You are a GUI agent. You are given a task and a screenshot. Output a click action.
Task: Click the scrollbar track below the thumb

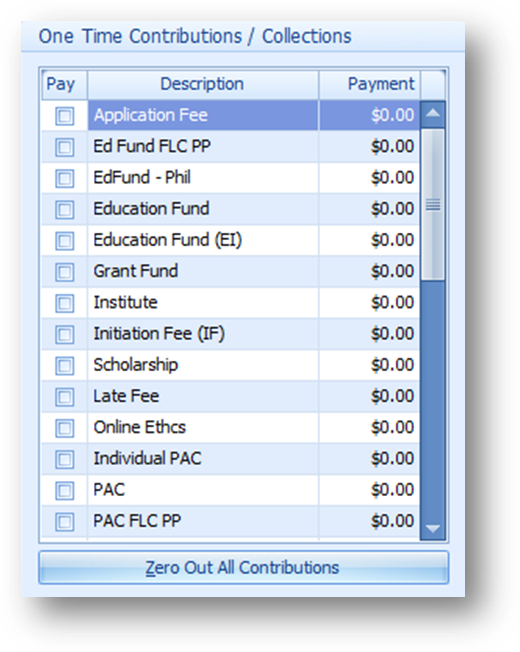[433, 398]
